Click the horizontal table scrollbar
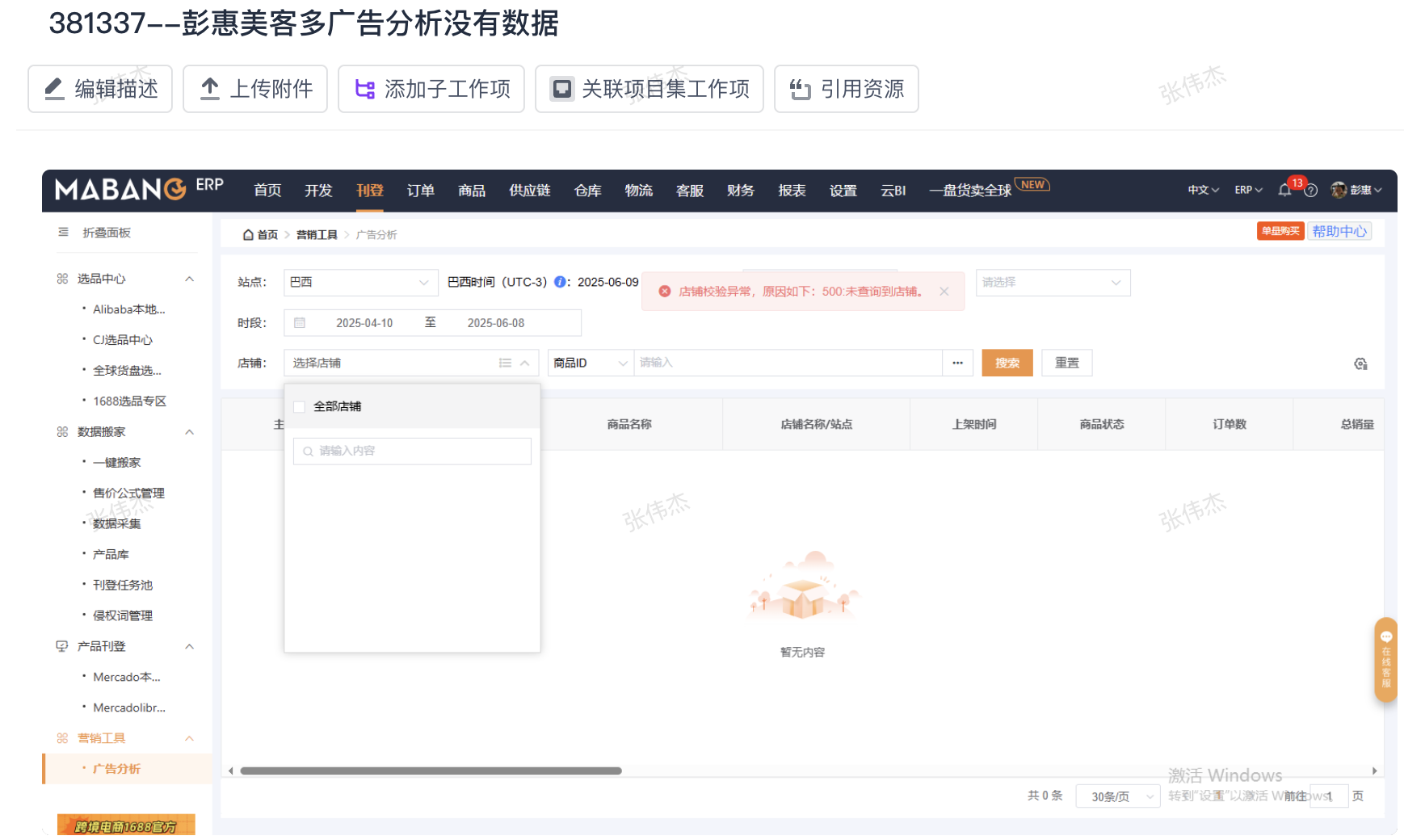This screenshot has width=1404, height=840. click(431, 771)
